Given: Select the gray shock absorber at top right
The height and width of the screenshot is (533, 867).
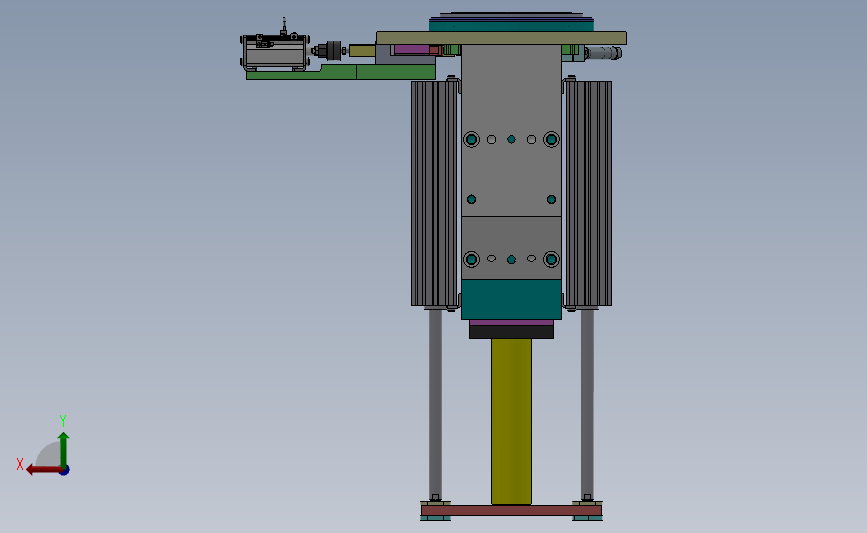Looking at the screenshot, I should 603,53.
